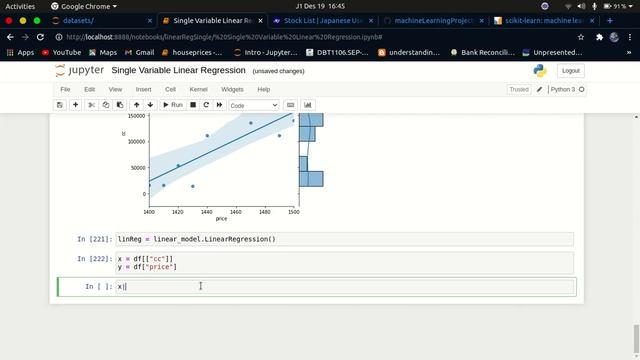The width and height of the screenshot is (640, 360).
Task: Open the system volume indicator
Action: (x=581, y=6)
